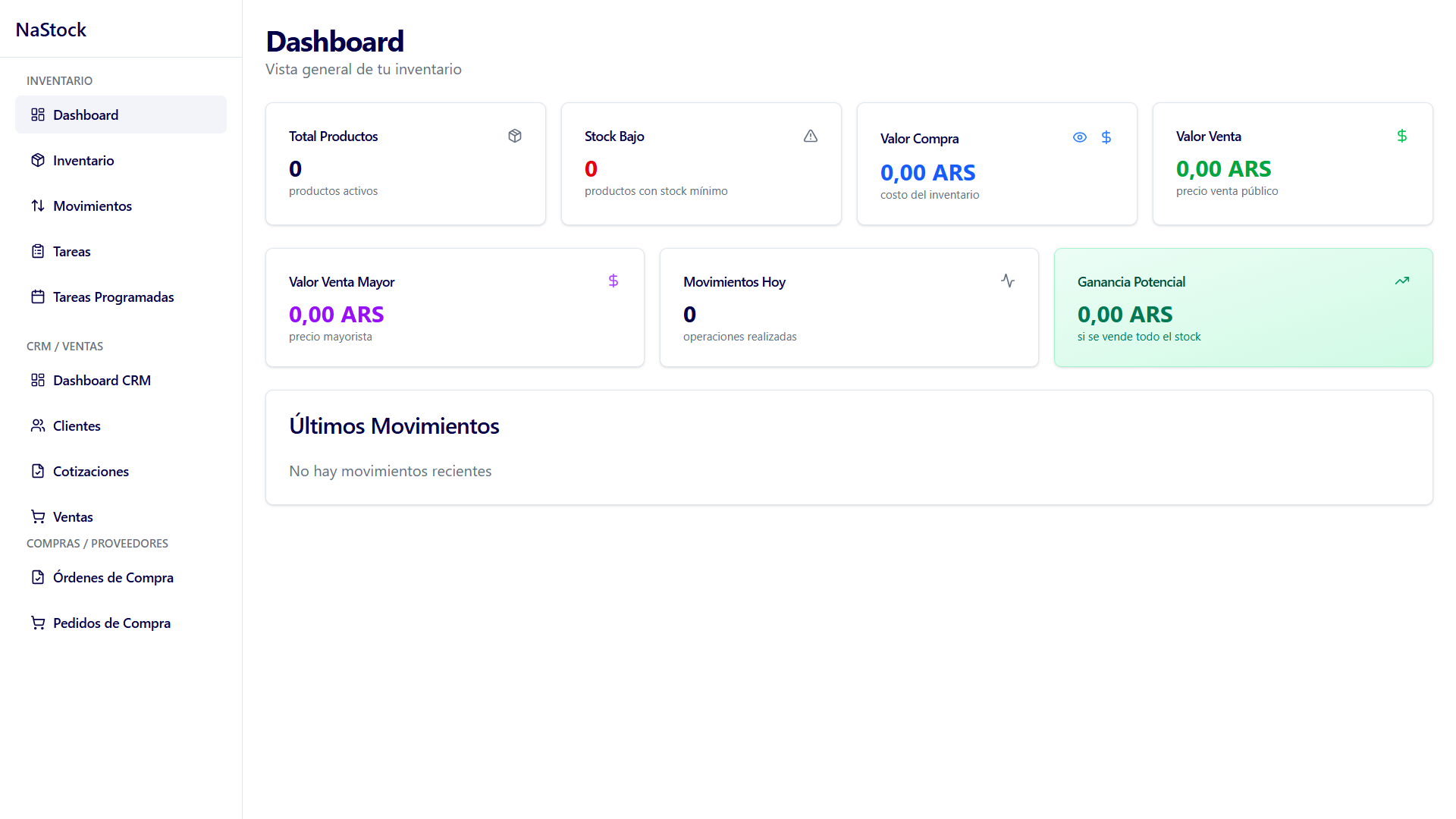1456x819 pixels.
Task: Toggle the eye icon on Valor Compra card
Action: coord(1080,137)
